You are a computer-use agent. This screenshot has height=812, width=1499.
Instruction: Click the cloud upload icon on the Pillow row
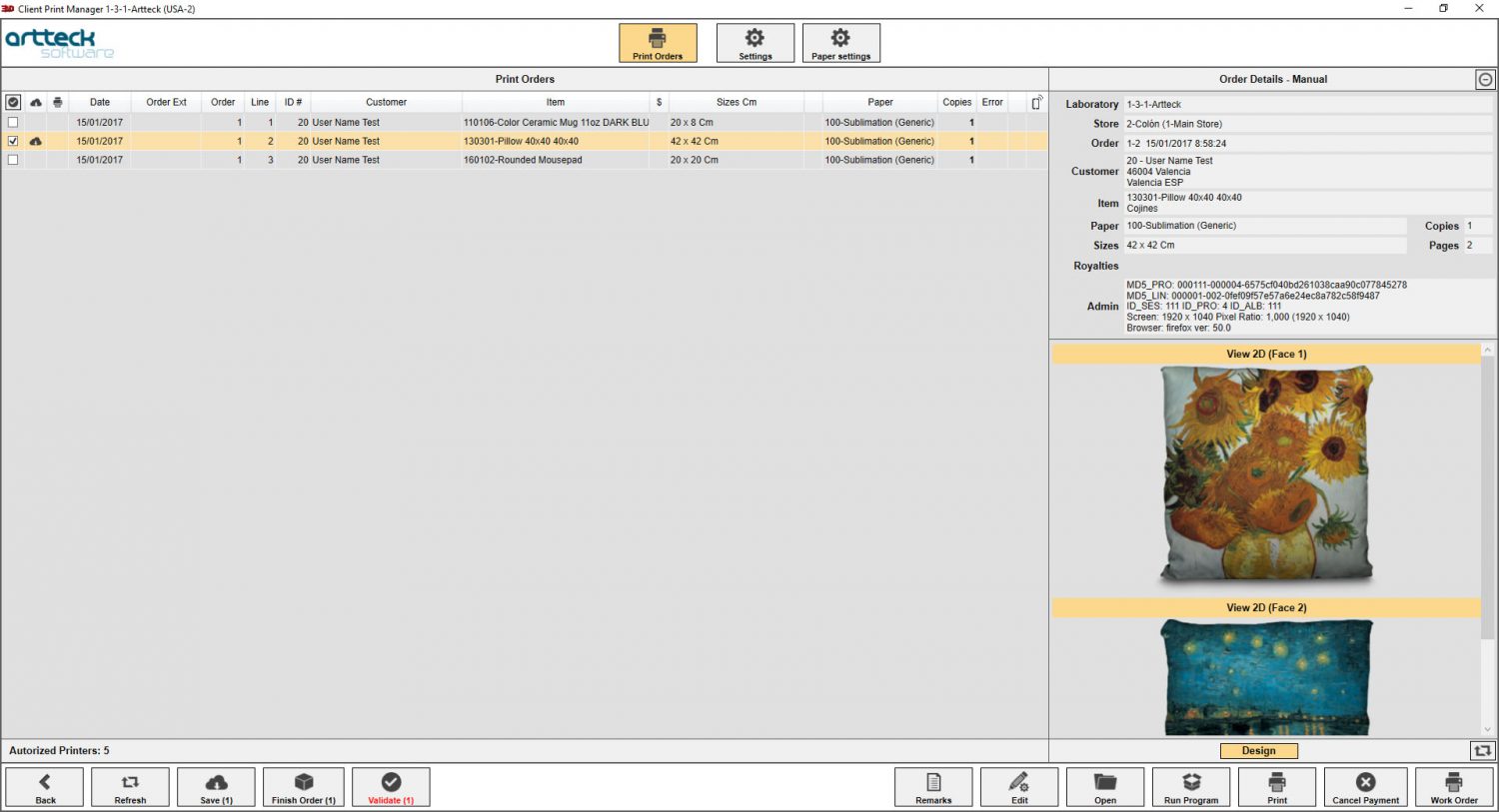click(35, 141)
